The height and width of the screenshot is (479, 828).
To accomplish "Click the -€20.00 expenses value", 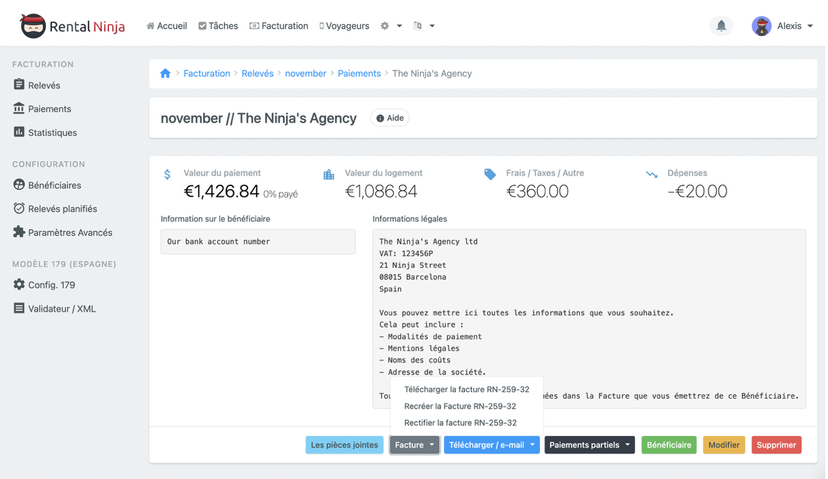I will (x=697, y=191).
